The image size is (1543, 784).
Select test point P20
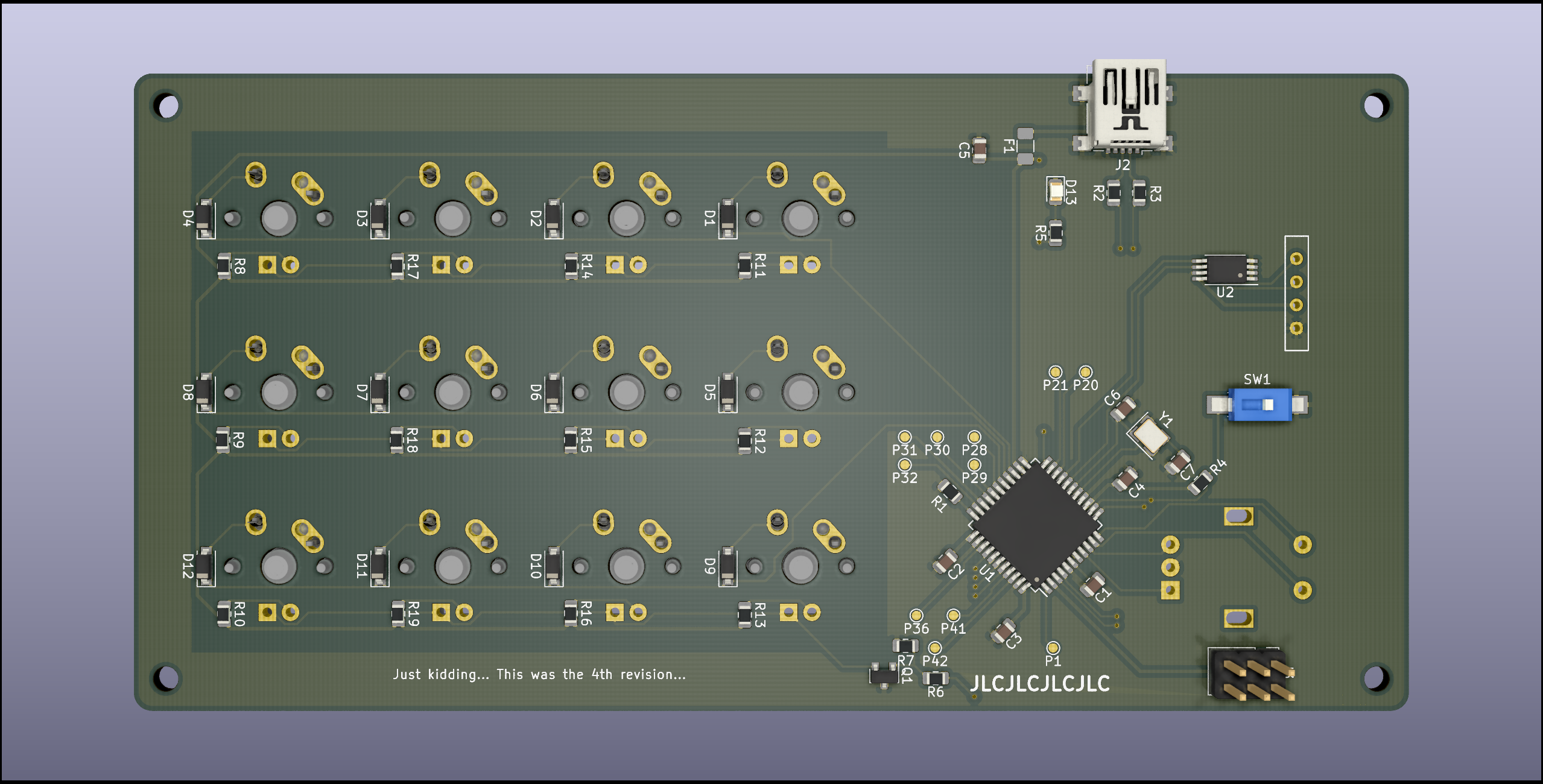pos(1085,372)
